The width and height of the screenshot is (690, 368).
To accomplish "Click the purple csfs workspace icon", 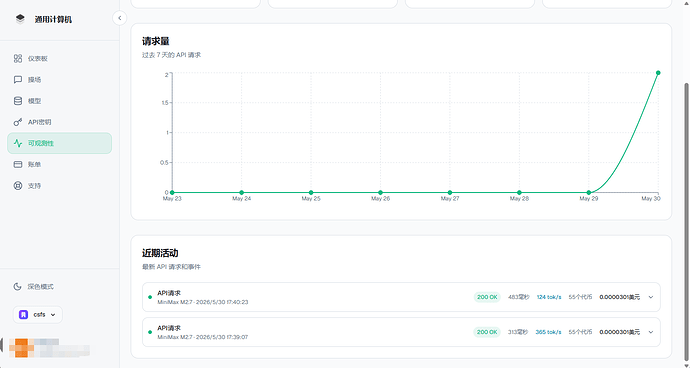I will 23,315.
